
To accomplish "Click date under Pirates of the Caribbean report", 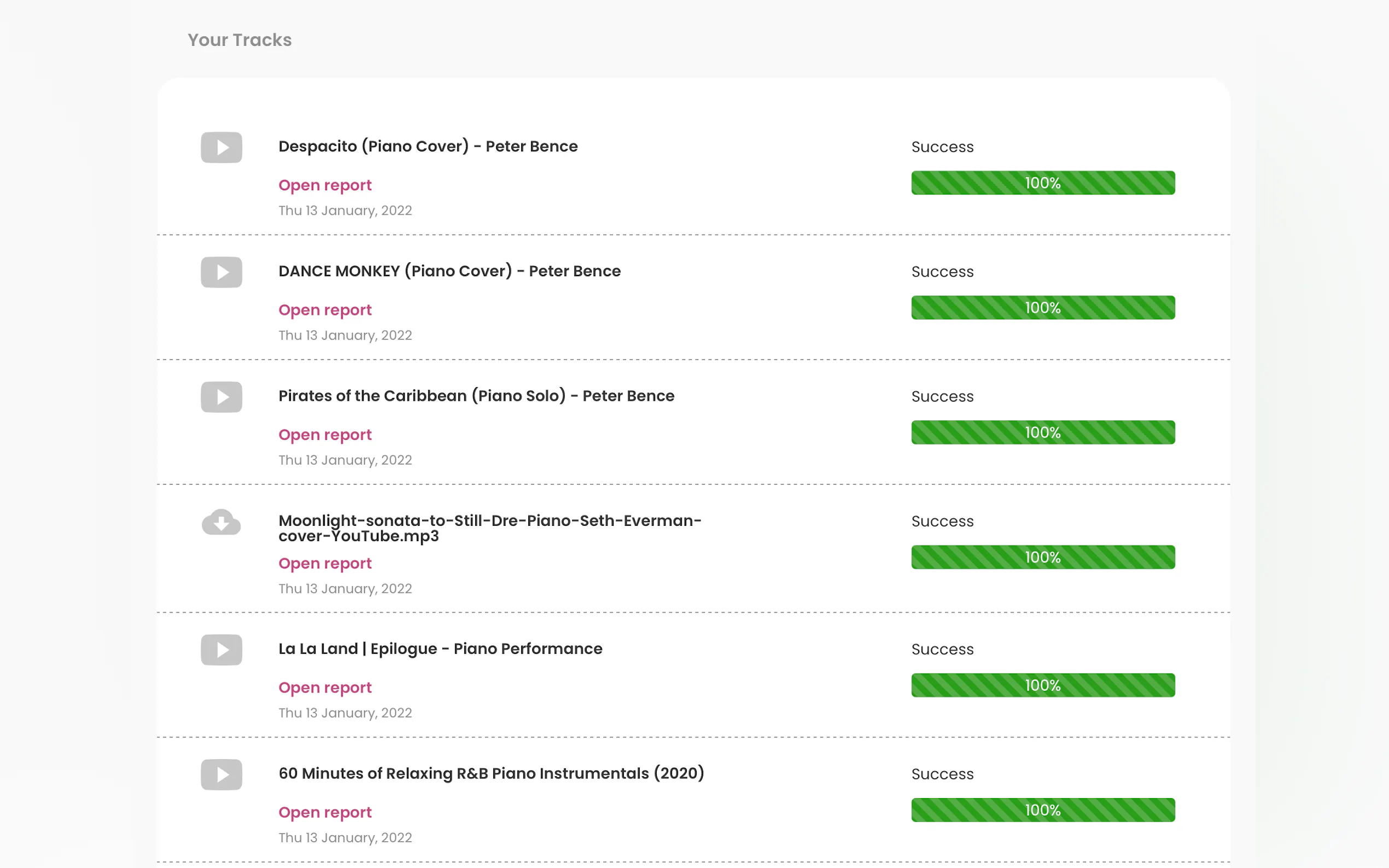I will point(345,460).
